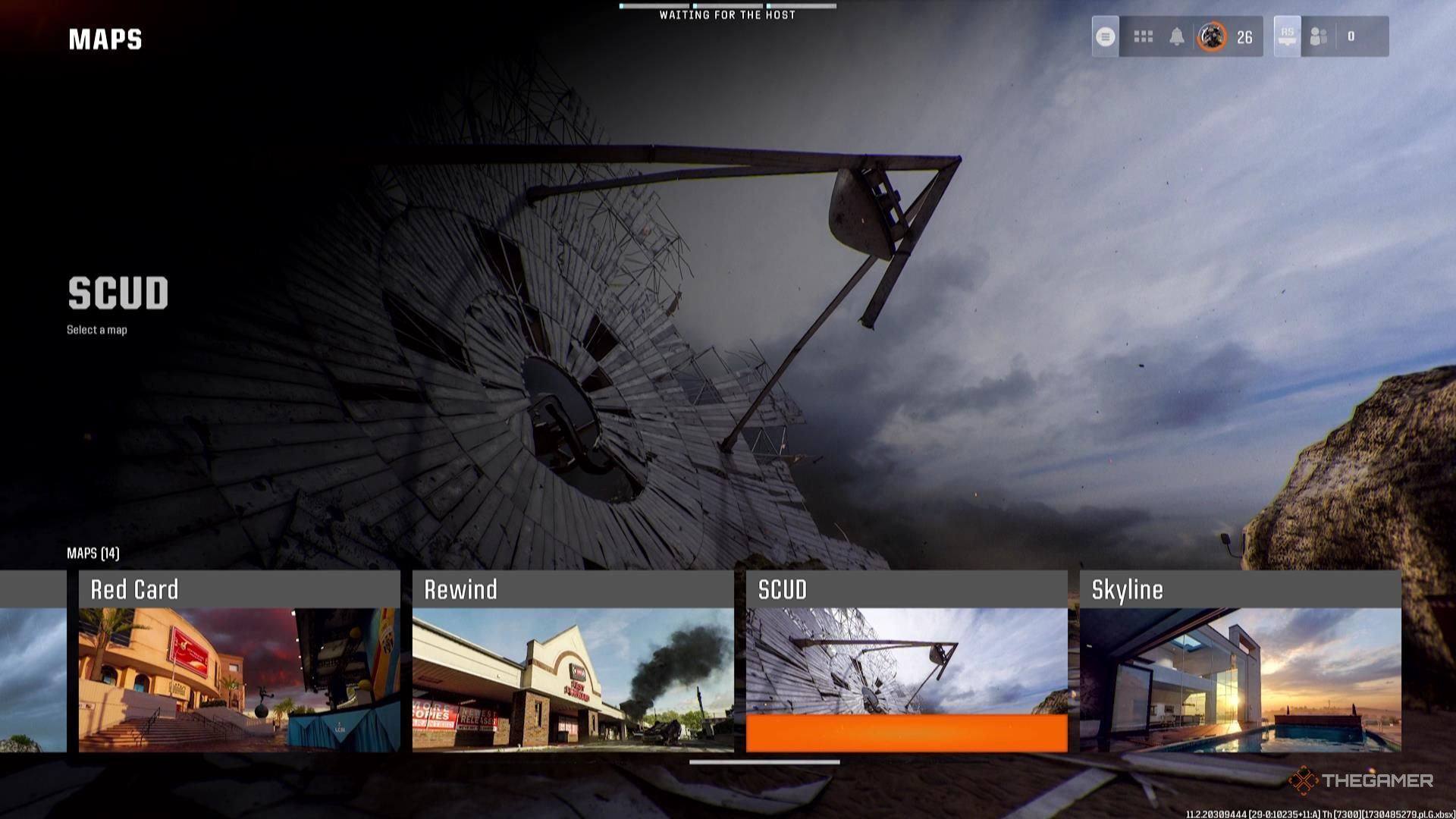Choose the SCUD map card

[907, 661]
